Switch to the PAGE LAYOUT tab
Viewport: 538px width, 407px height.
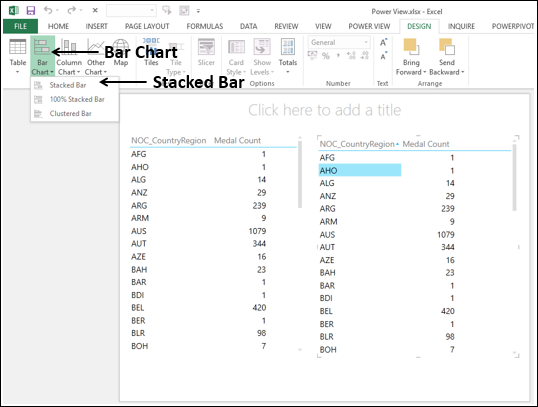(147, 26)
